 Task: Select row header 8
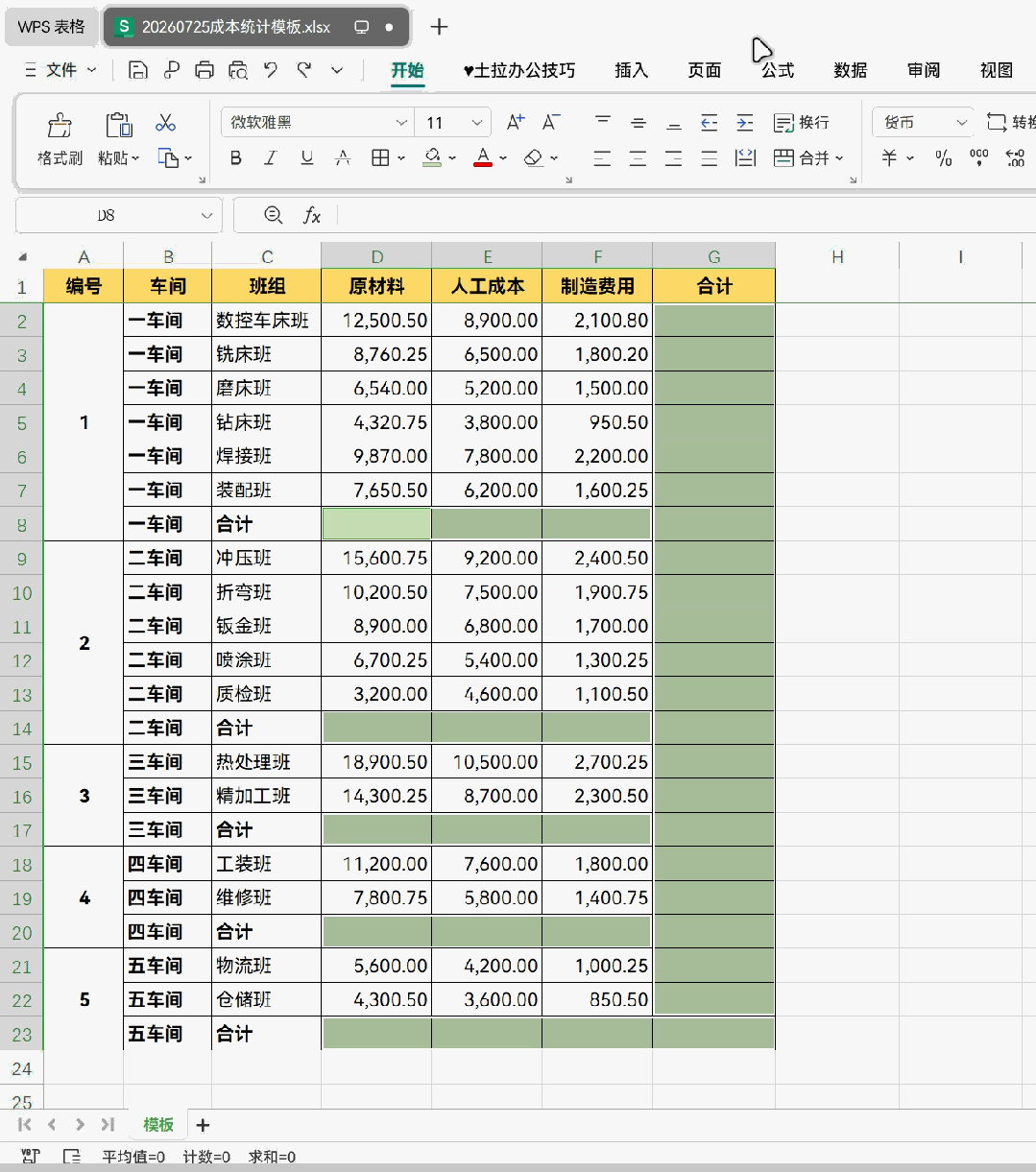coord(22,525)
